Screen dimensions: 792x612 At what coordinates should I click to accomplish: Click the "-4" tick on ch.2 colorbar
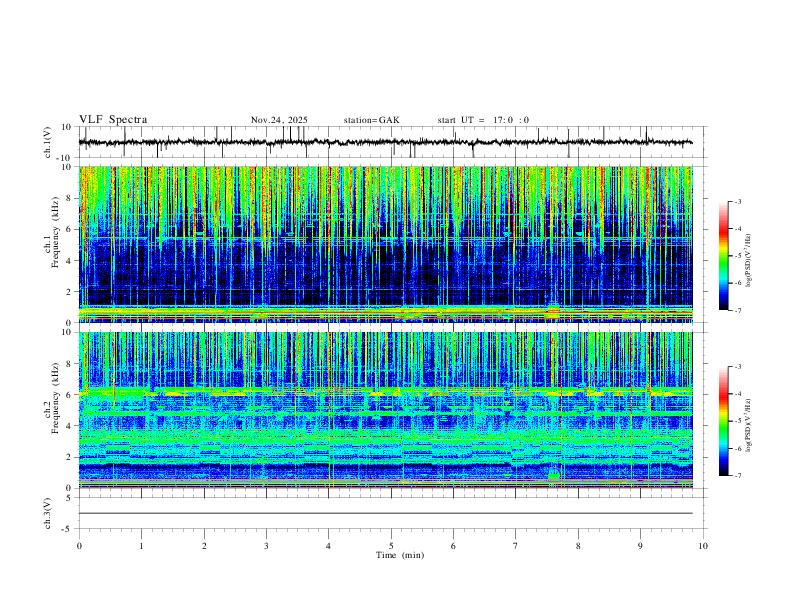click(x=737, y=394)
